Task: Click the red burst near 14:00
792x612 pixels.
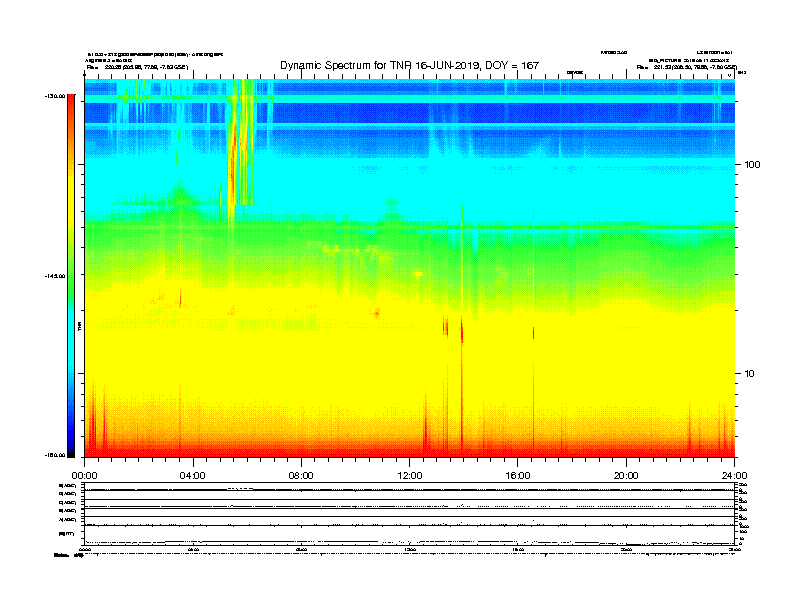Action: (462, 331)
